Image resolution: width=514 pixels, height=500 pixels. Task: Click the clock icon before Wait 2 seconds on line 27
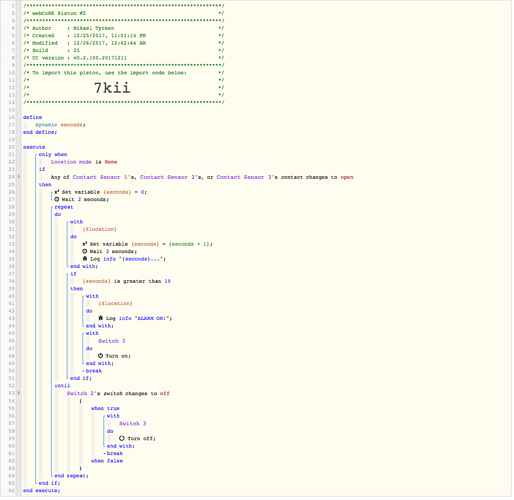coord(57,199)
